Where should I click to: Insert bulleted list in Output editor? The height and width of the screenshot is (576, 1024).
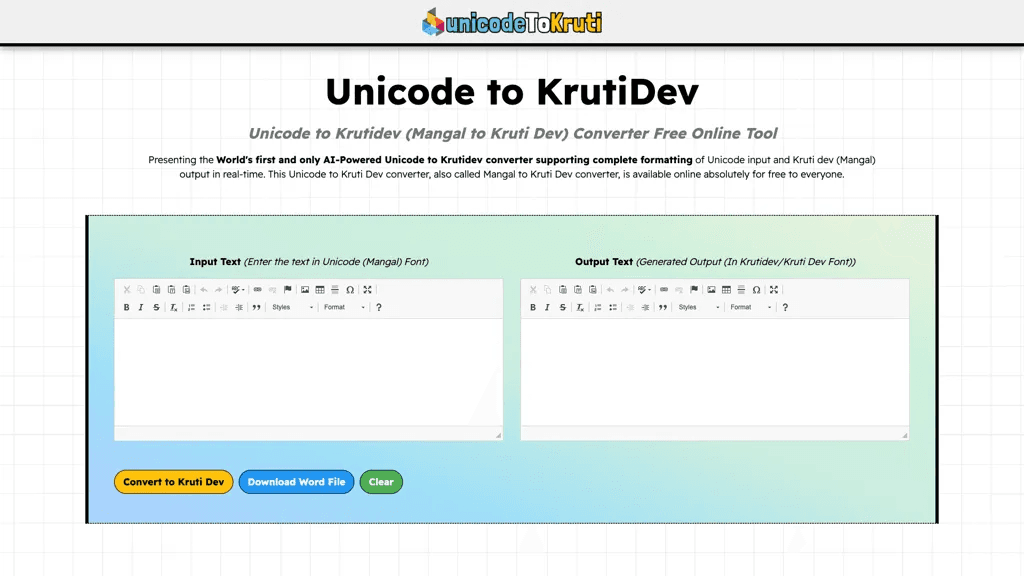[613, 307]
